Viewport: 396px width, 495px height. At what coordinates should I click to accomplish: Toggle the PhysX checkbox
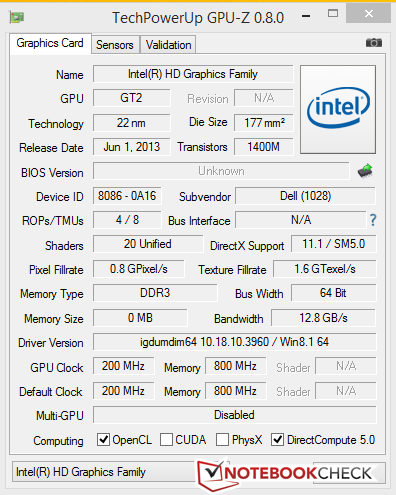pos(222,439)
